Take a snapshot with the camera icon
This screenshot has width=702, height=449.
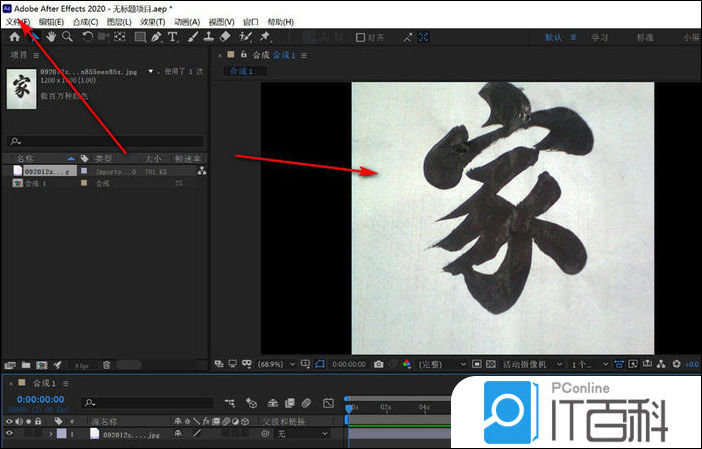point(377,364)
